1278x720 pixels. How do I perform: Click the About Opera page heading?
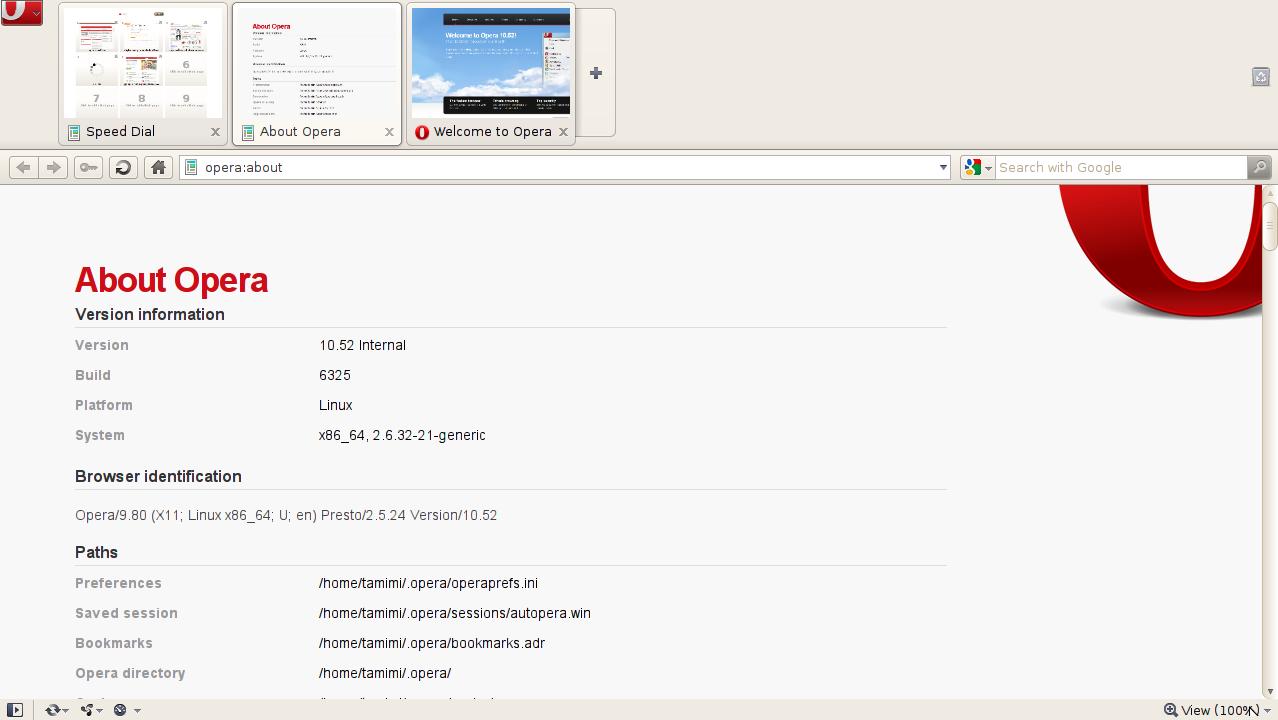(x=172, y=280)
